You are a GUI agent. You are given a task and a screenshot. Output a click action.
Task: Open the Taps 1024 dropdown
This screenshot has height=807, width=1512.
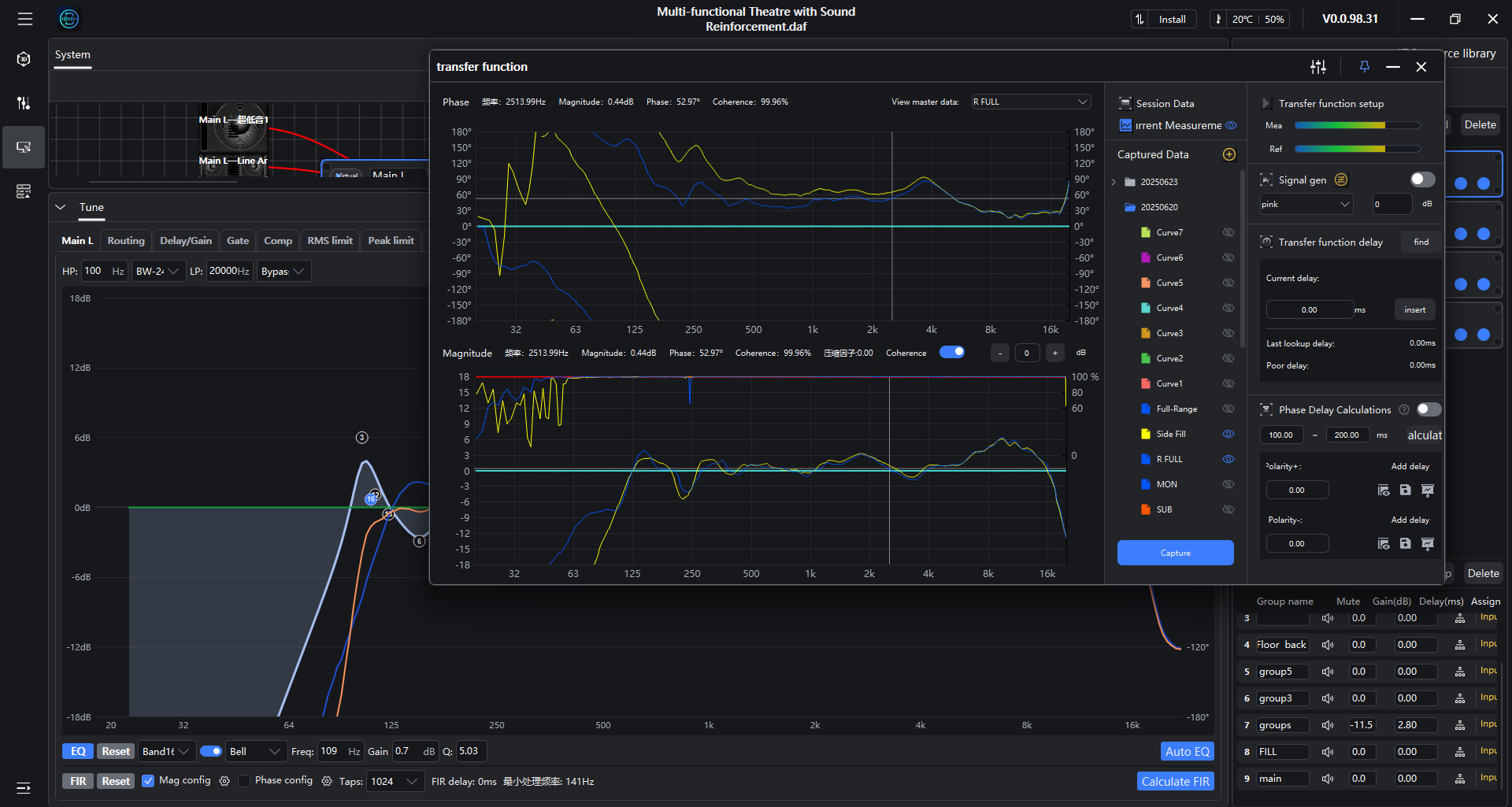(394, 781)
